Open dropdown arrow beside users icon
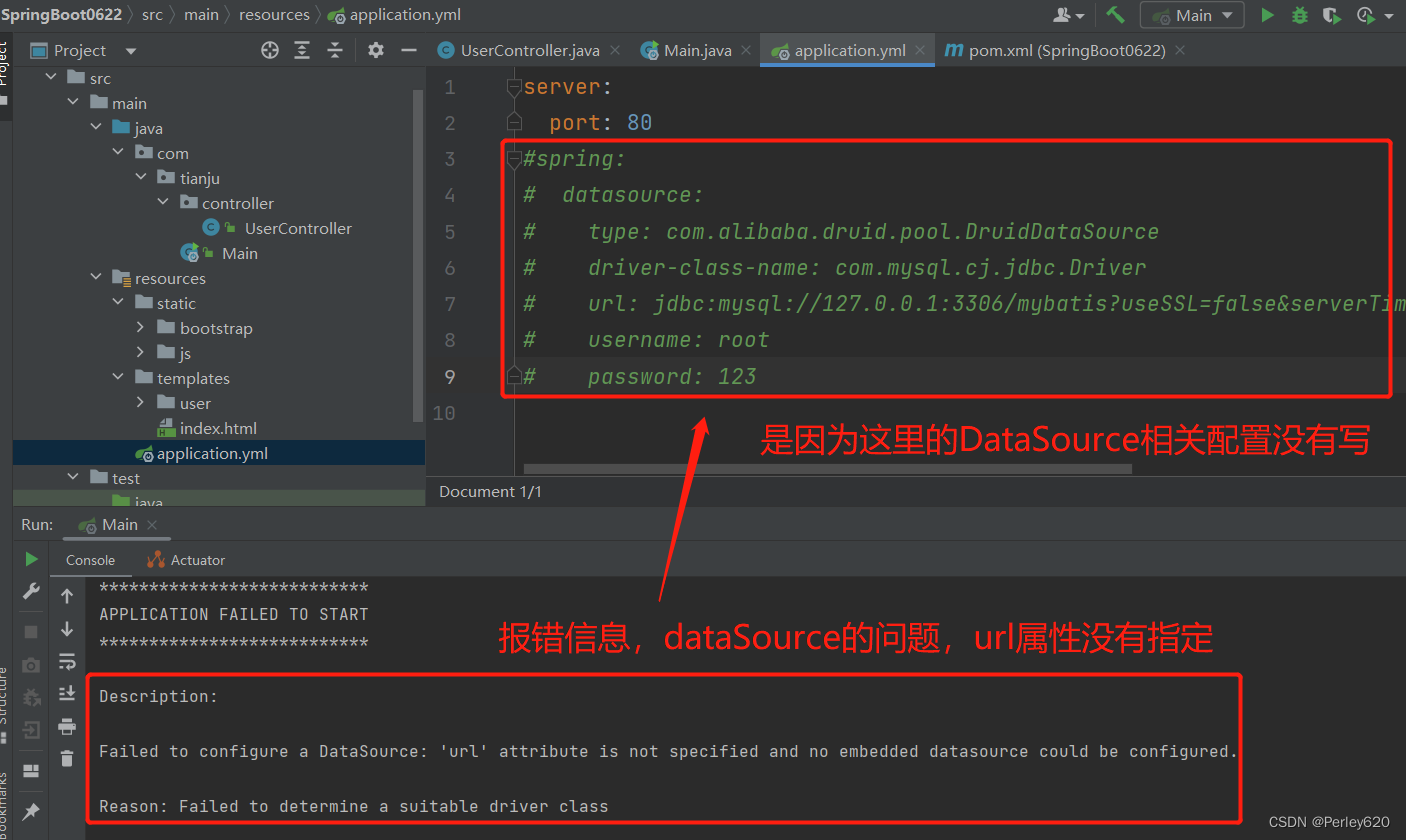Image resolution: width=1406 pixels, height=840 pixels. 1081,16
